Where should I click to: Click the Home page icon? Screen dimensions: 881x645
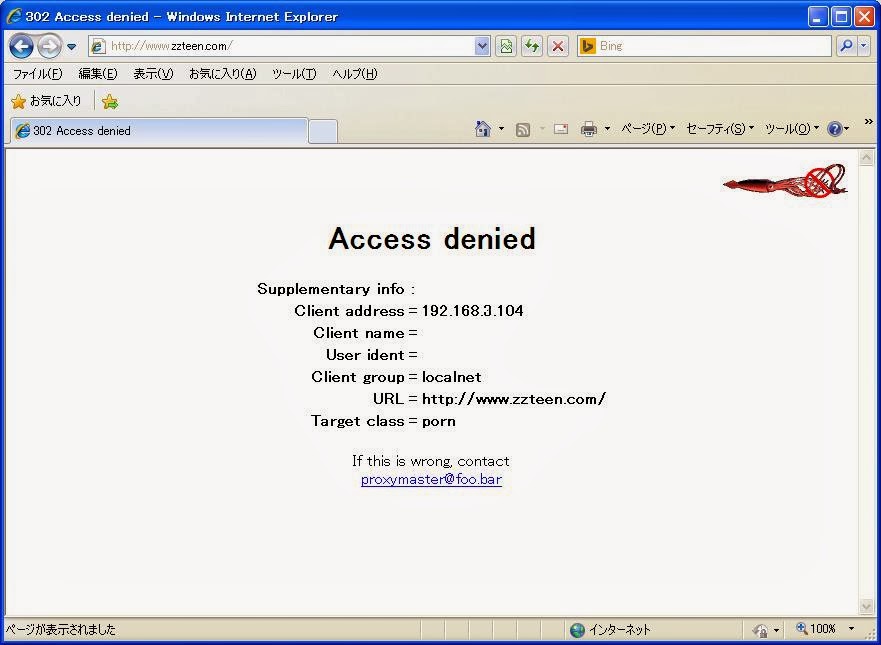click(x=483, y=129)
